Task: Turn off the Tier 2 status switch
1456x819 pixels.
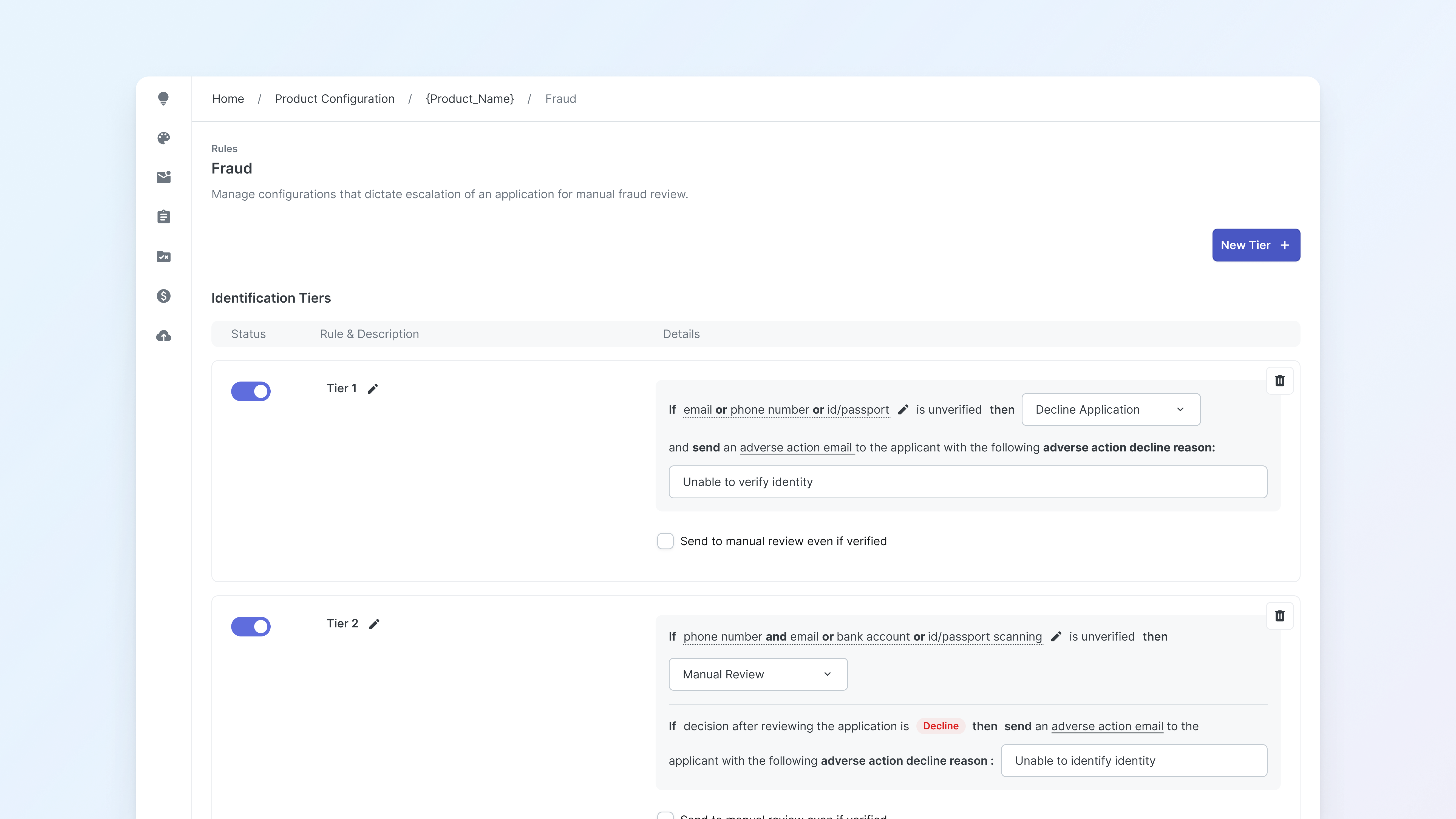Action: (x=250, y=626)
